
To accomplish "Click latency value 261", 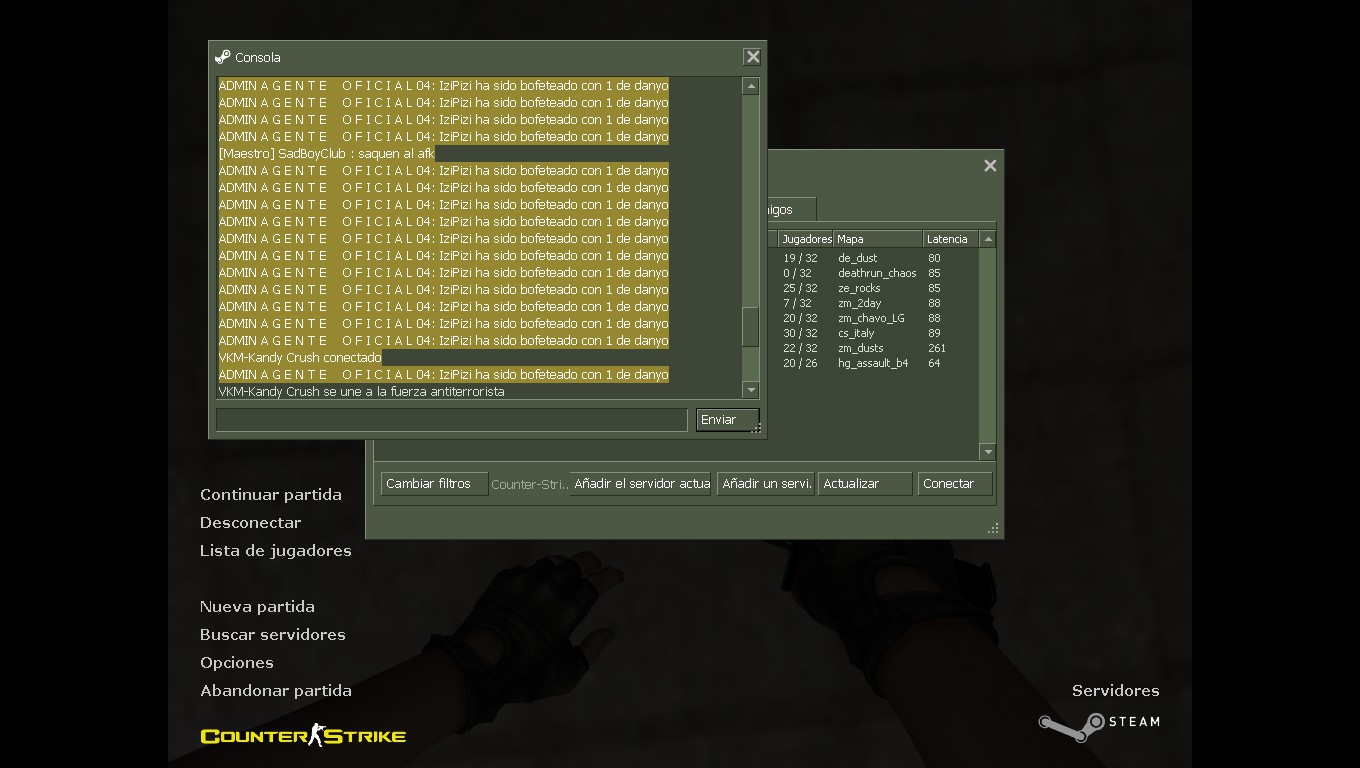I will (x=937, y=348).
